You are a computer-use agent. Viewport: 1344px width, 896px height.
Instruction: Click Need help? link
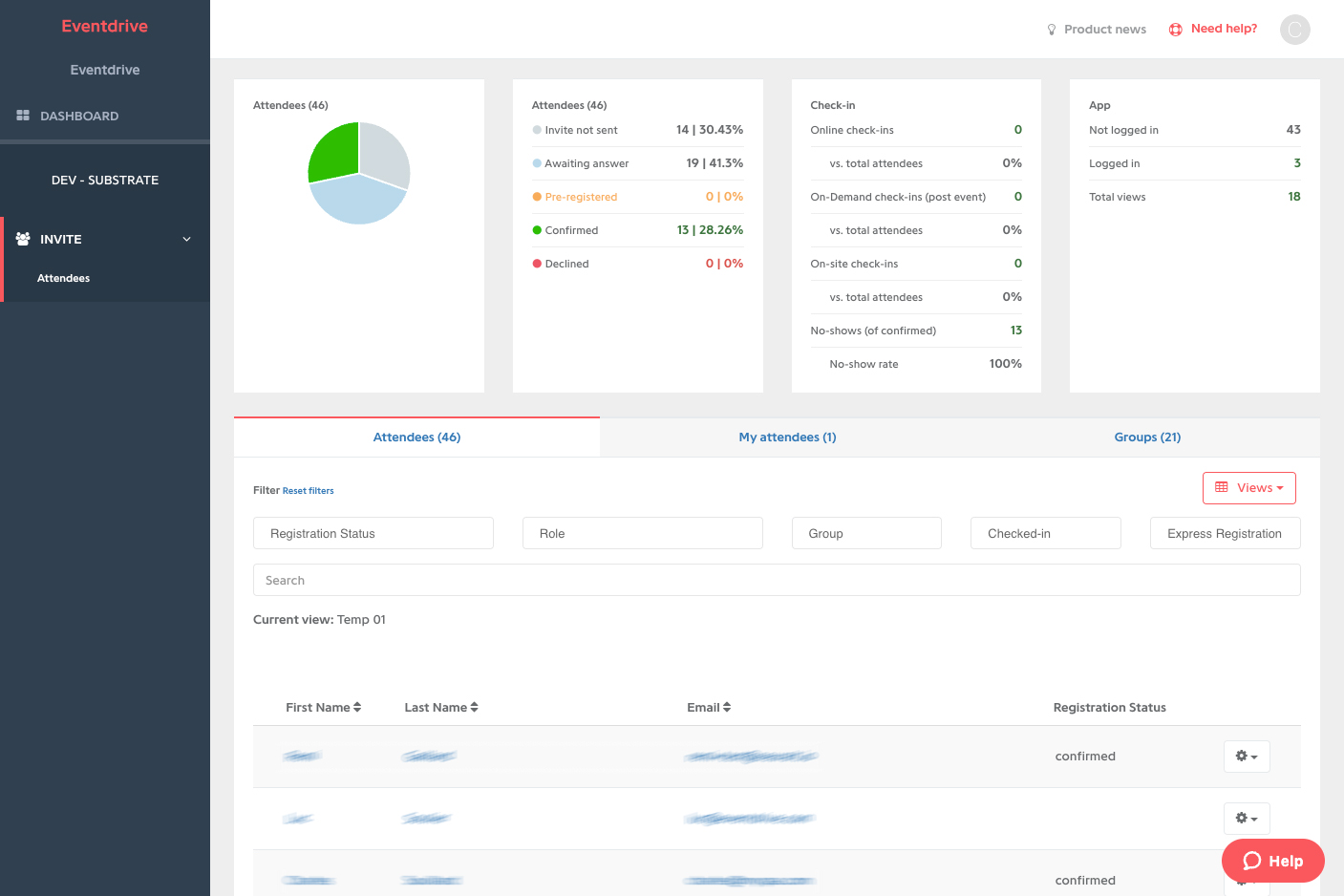[x=1224, y=29]
